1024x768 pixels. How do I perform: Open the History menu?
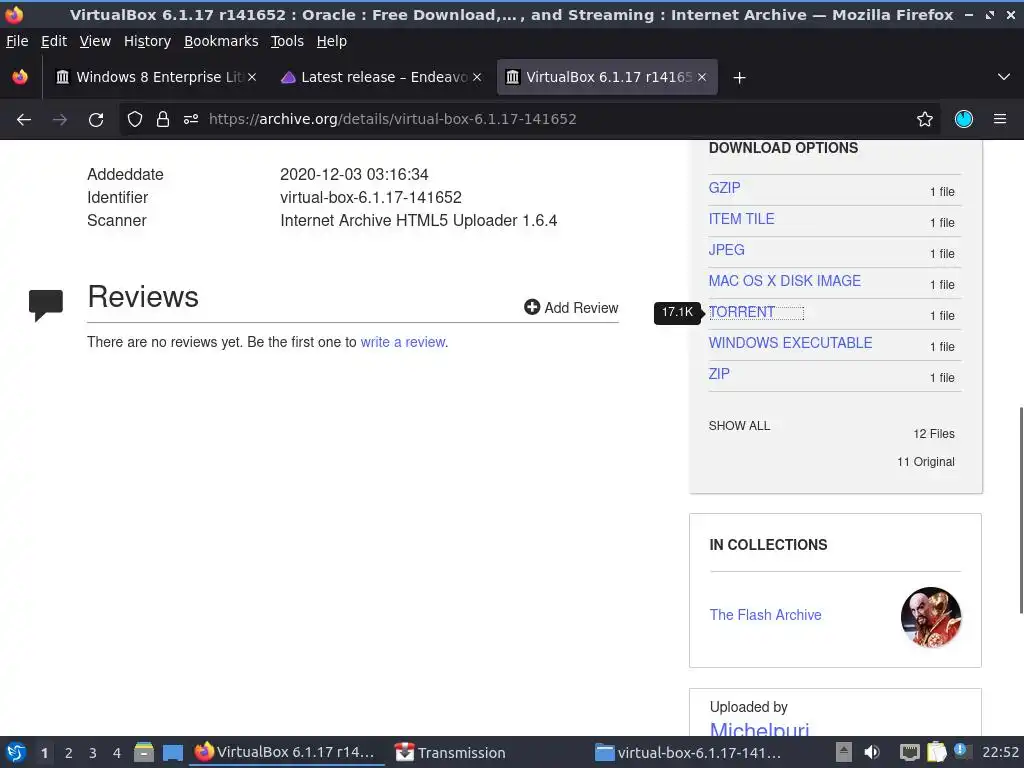pos(148,41)
